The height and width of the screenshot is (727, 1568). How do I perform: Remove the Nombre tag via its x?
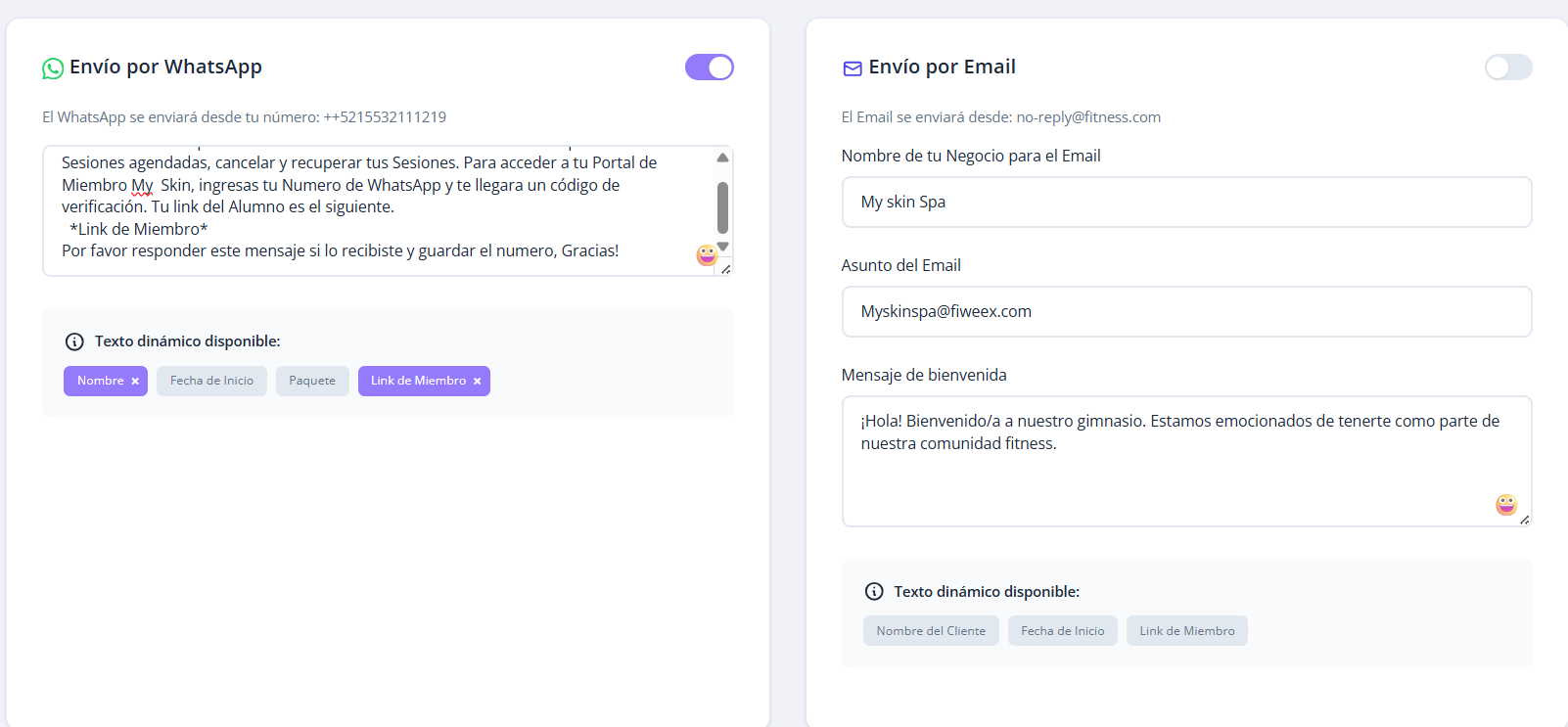point(135,382)
